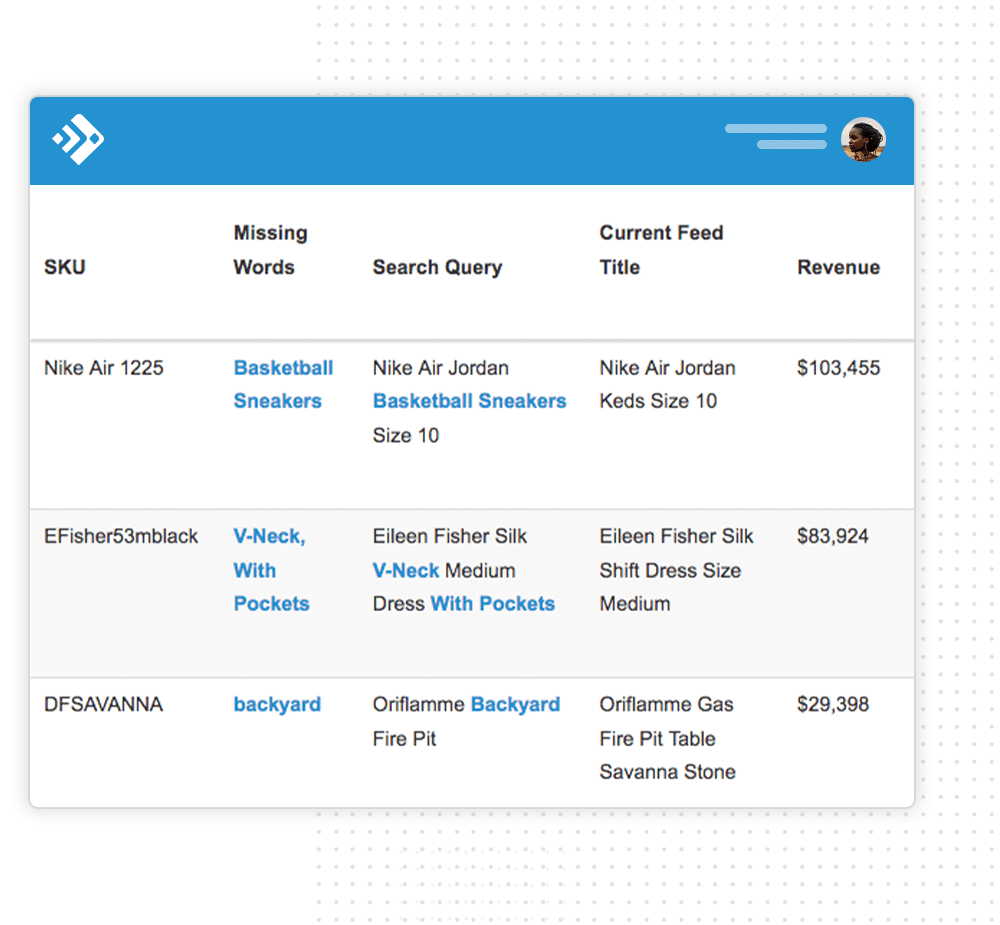The width and height of the screenshot is (1000, 925).
Task: Click the backyard missing word
Action: [x=277, y=705]
